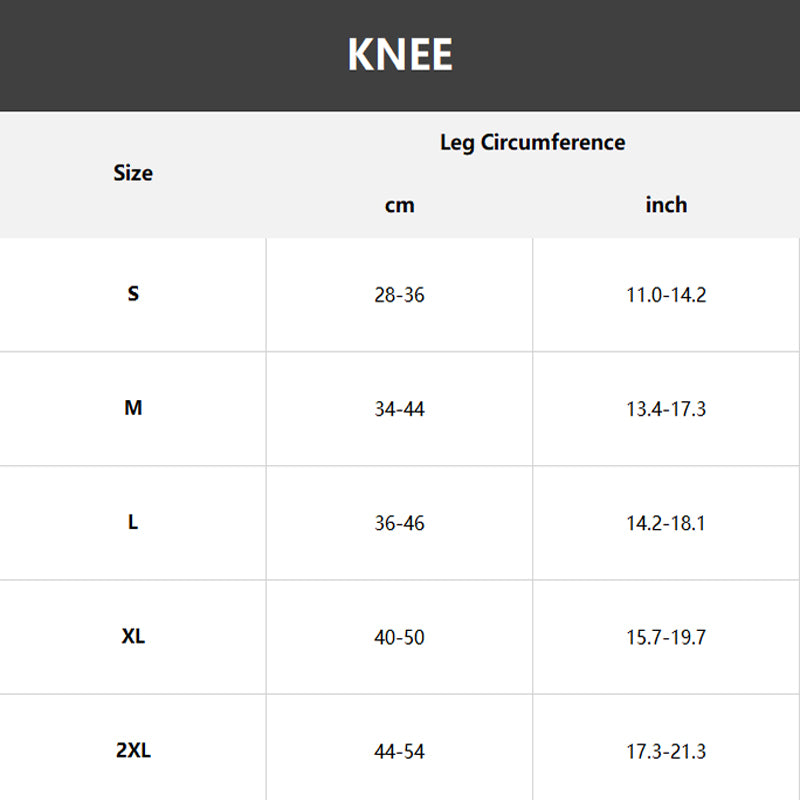Select the 11.0-14.2 inch cell
Viewport: 800px width, 800px height.
[666, 295]
